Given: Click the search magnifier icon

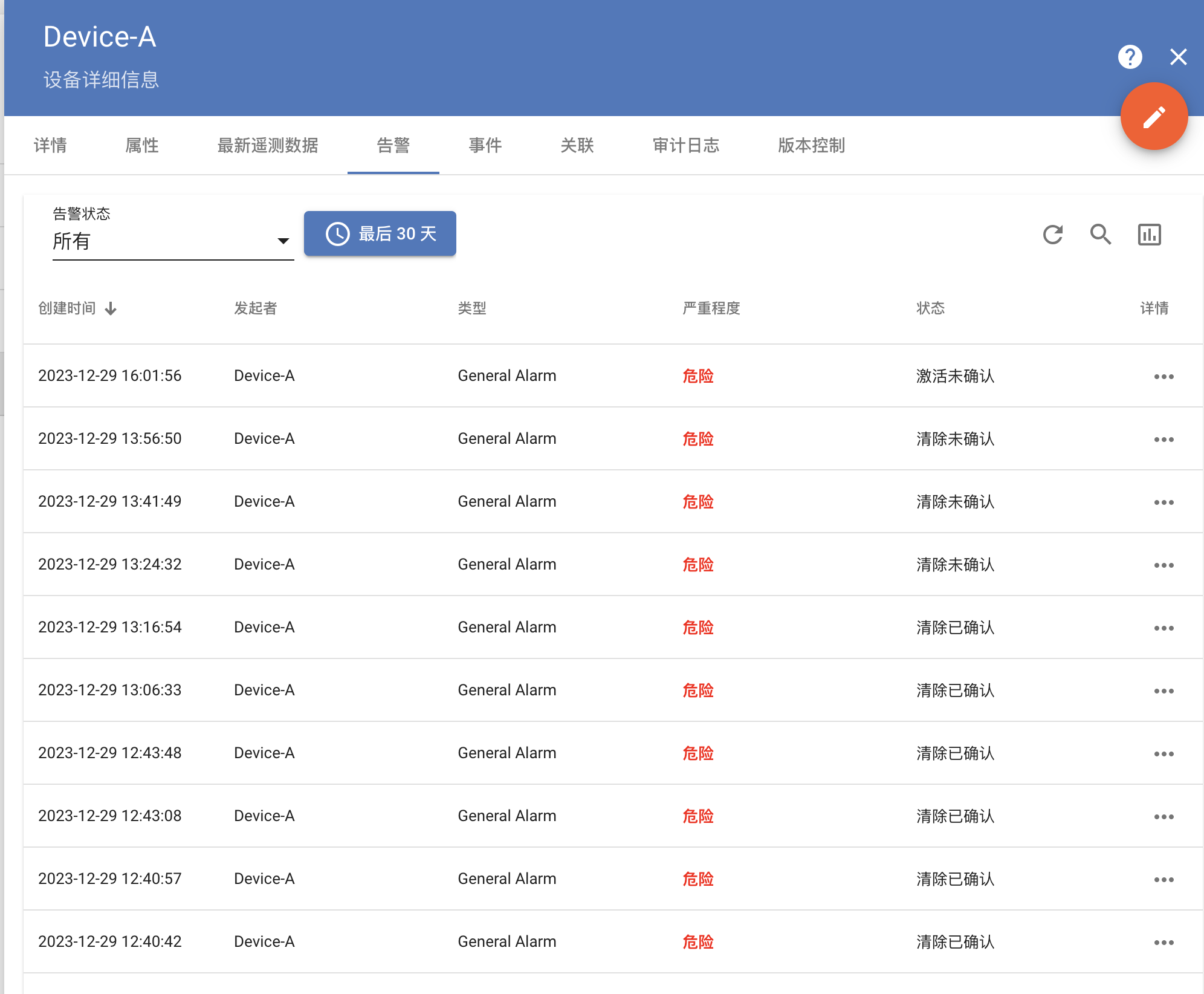Looking at the screenshot, I should (1100, 235).
